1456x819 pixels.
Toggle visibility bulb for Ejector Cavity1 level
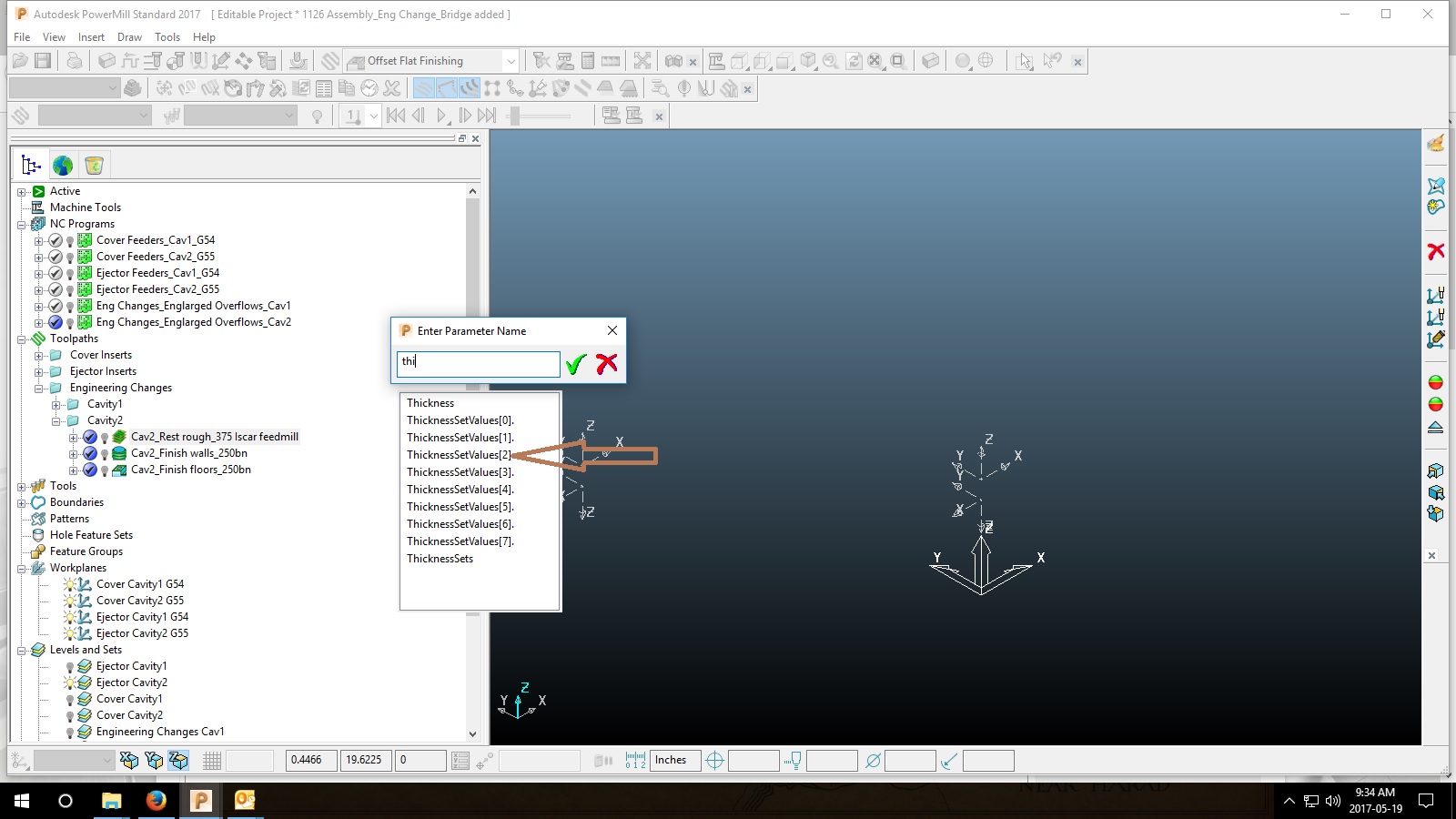point(70,665)
